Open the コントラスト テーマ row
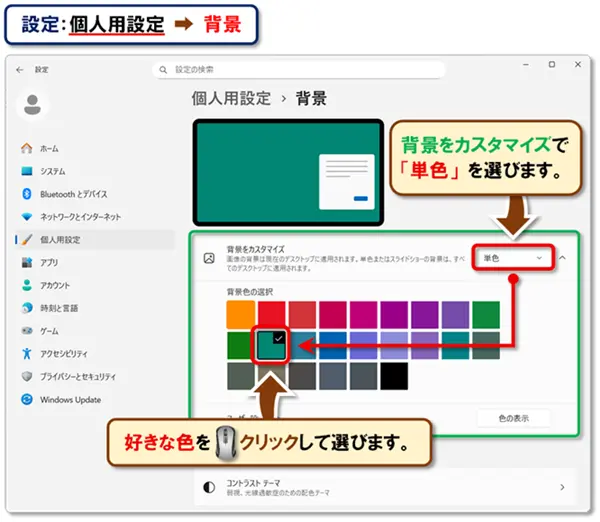The width and height of the screenshot is (600, 522). pyautogui.click(x=385, y=487)
